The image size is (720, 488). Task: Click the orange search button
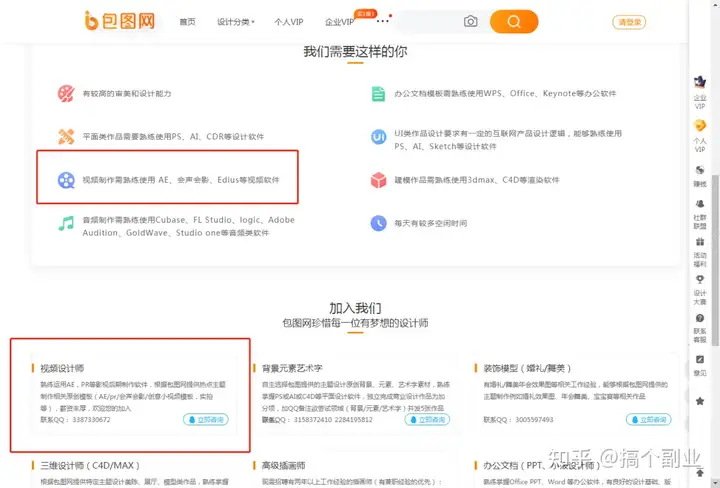pos(514,22)
